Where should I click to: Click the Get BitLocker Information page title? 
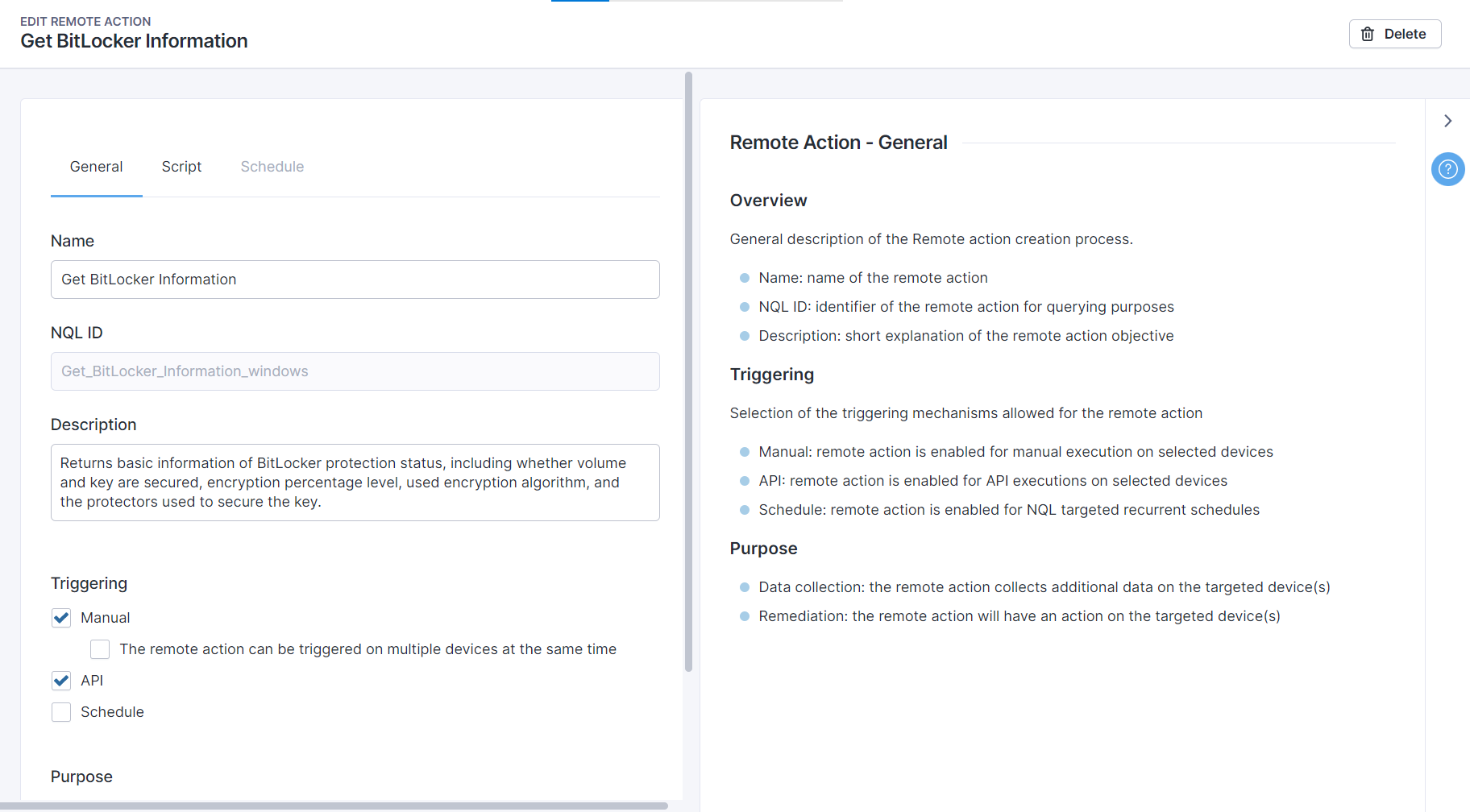134,41
